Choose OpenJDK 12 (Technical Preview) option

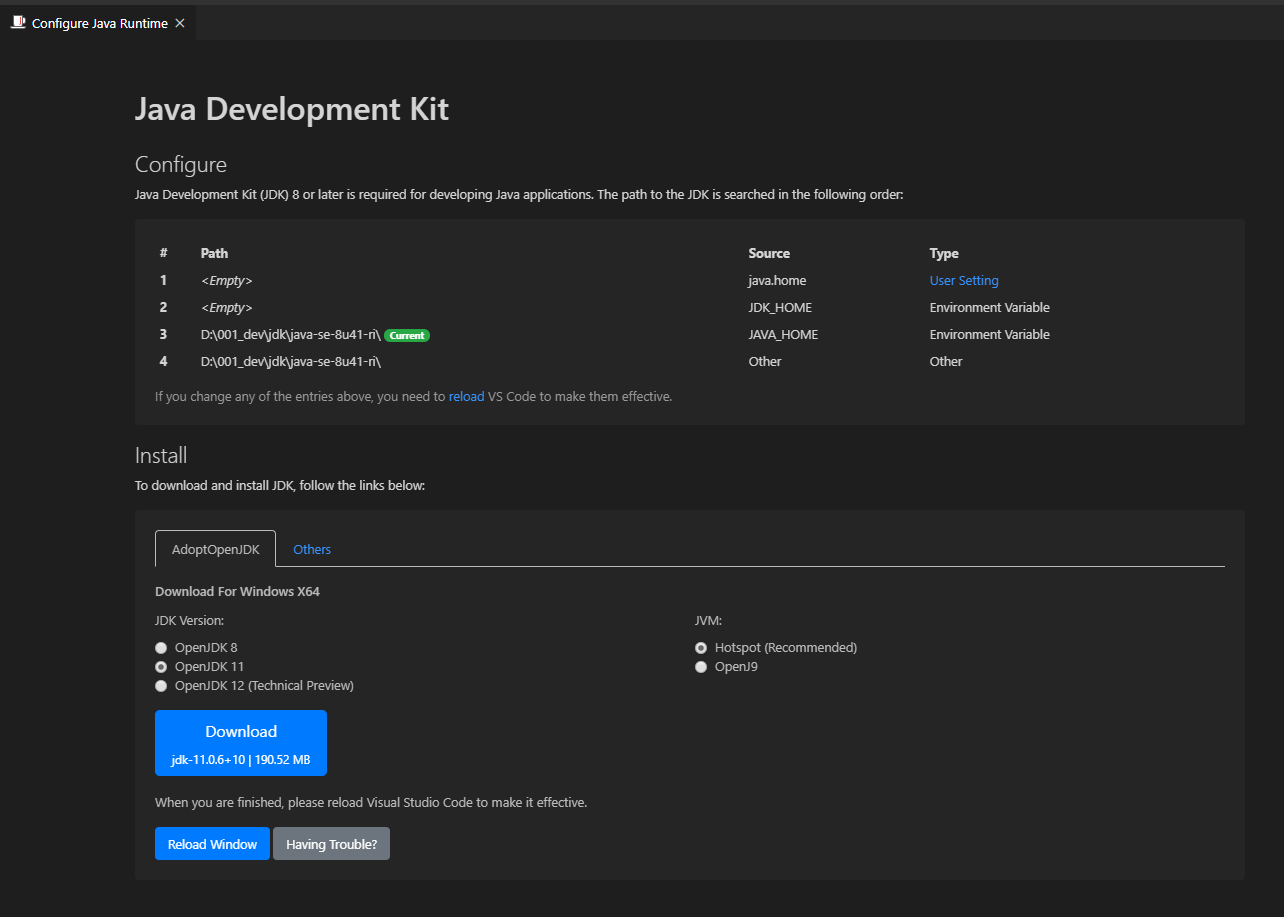pyautogui.click(x=161, y=686)
